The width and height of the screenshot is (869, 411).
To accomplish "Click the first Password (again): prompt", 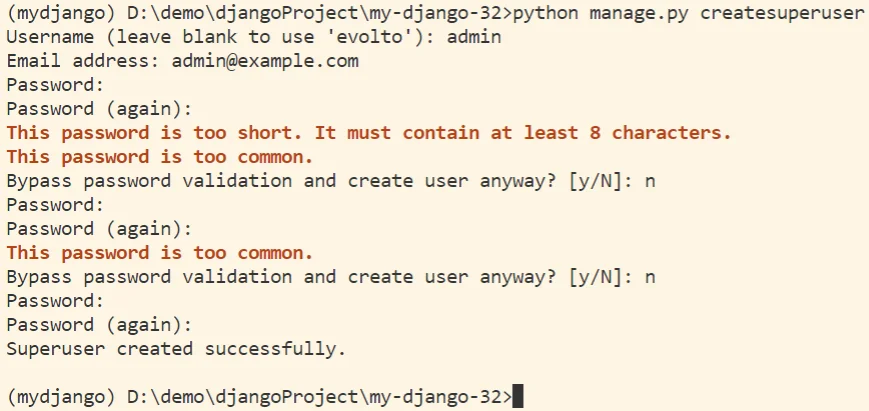I will 99,109.
